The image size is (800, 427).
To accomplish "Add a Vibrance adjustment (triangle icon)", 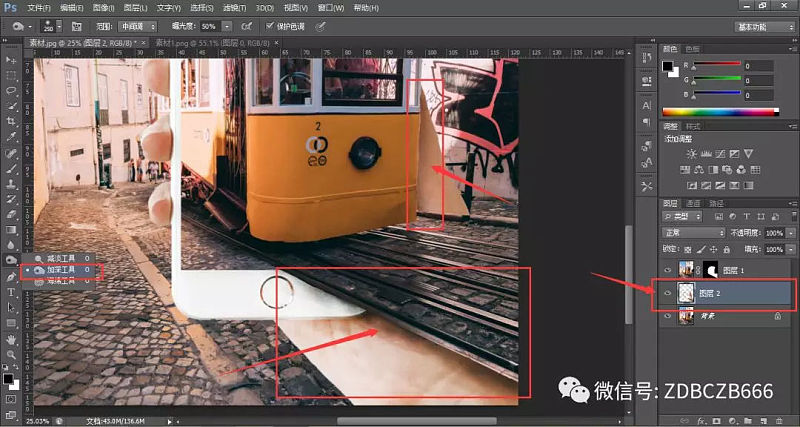I will click(x=748, y=154).
